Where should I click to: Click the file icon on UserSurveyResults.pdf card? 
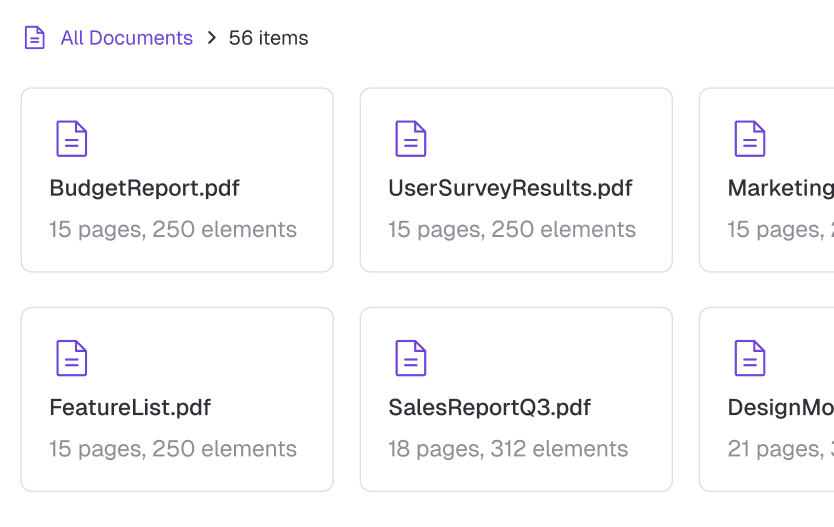(x=411, y=139)
